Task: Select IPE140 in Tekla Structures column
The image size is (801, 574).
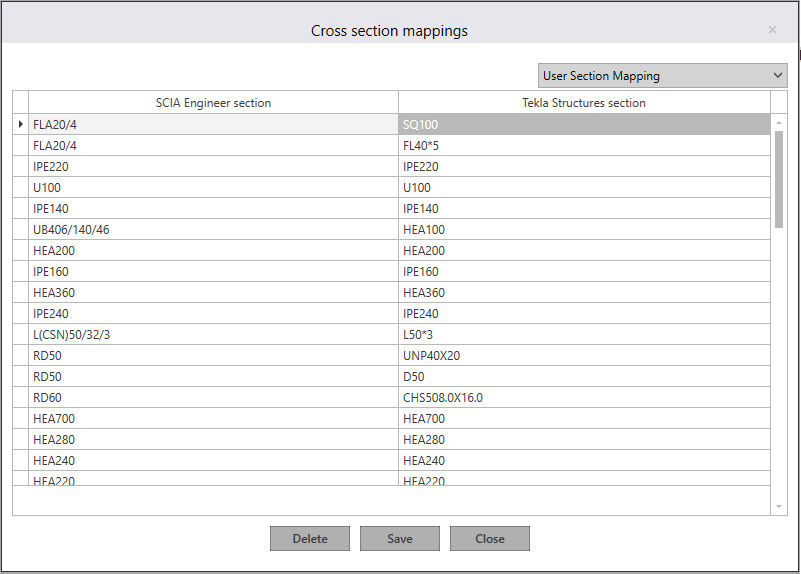Action: coord(584,208)
